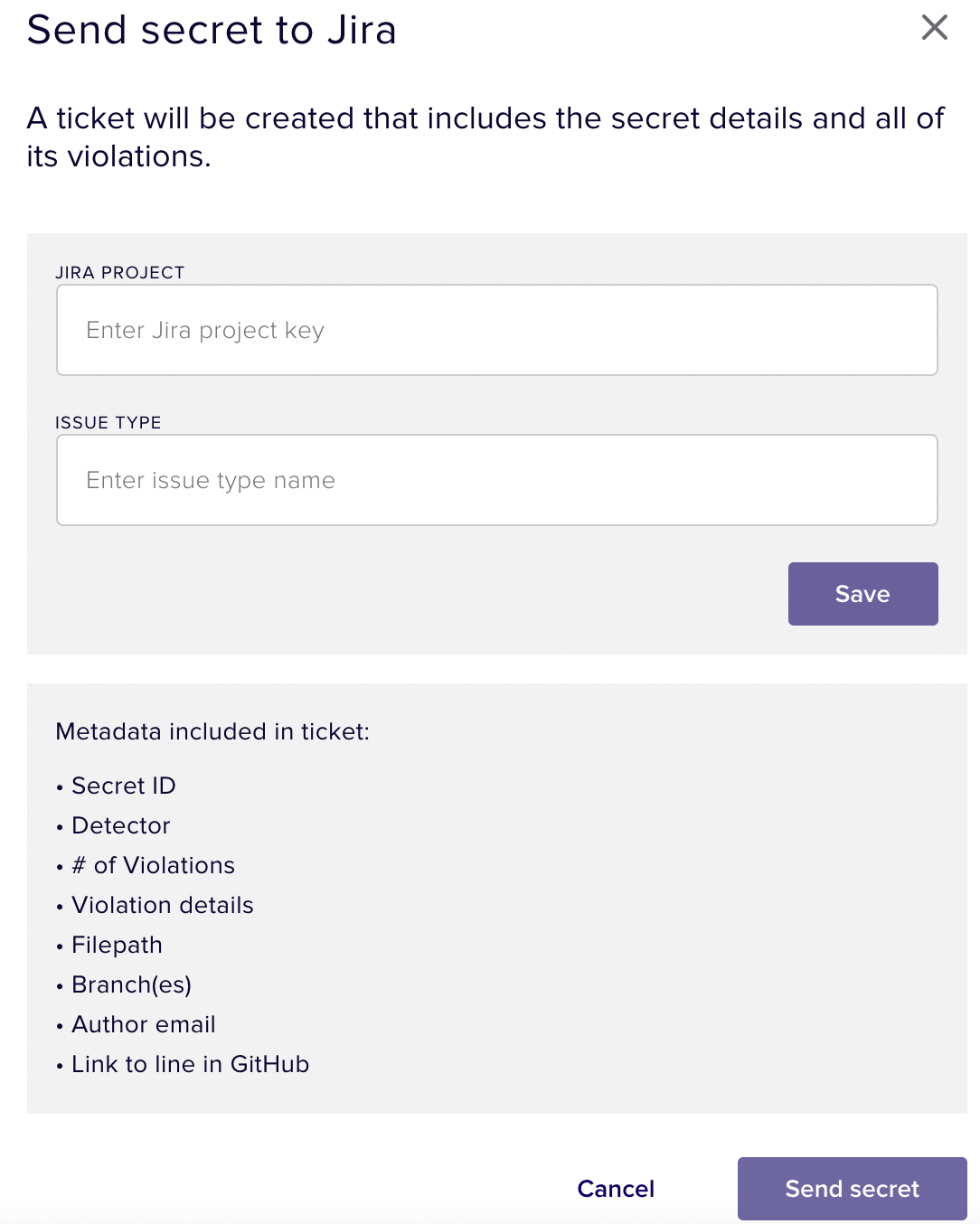Click the Violation details entry

[163, 905]
